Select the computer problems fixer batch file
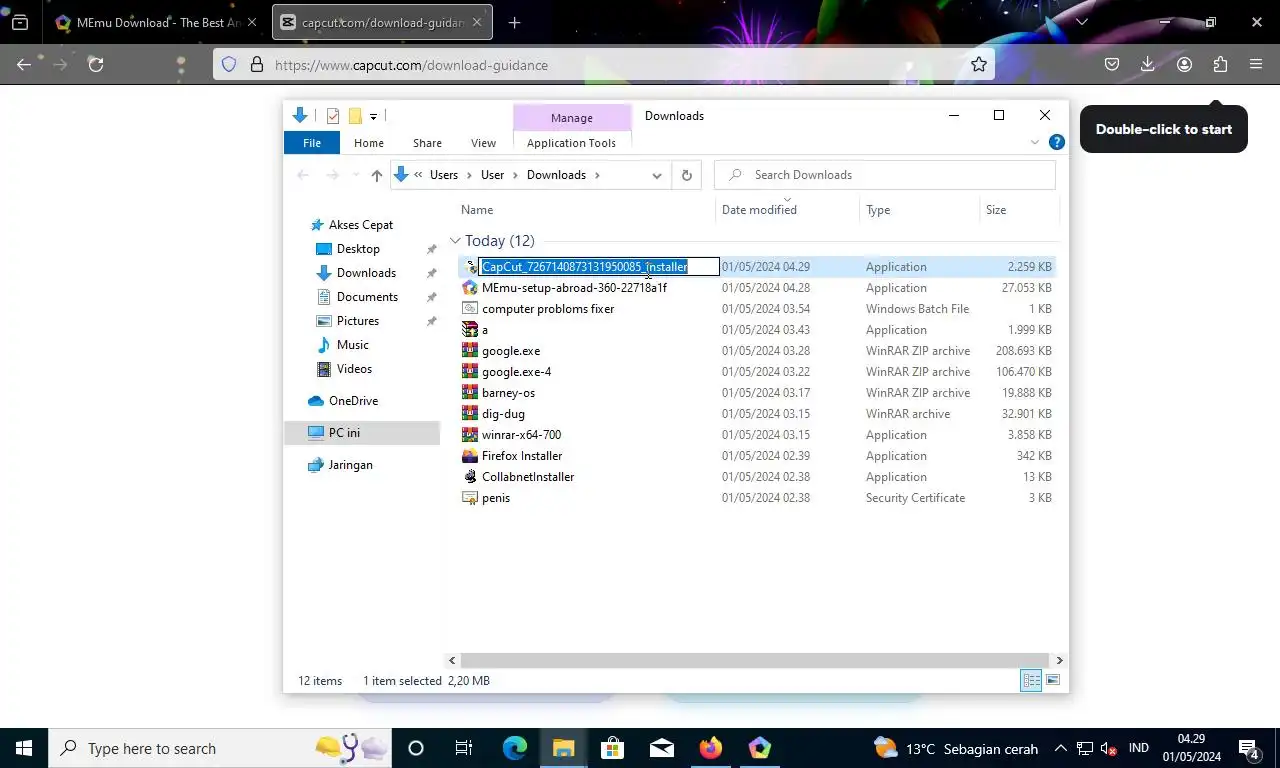1280x768 pixels. tap(548, 309)
